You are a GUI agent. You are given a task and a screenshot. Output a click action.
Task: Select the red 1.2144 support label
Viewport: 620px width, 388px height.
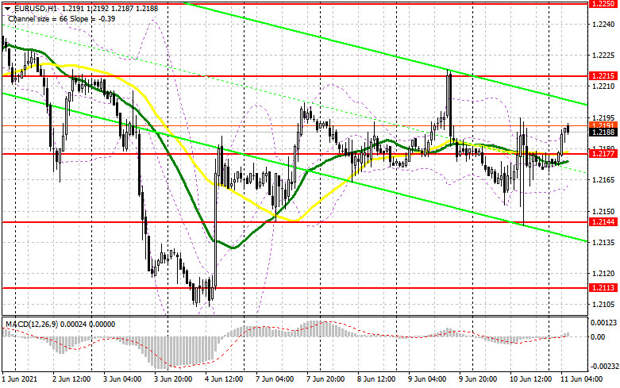pyautogui.click(x=603, y=222)
